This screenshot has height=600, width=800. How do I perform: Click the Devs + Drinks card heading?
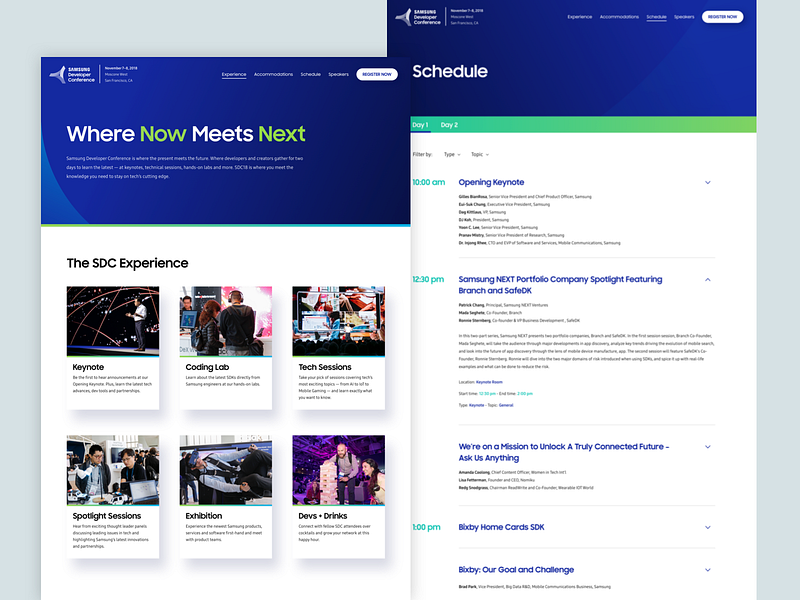coord(323,516)
